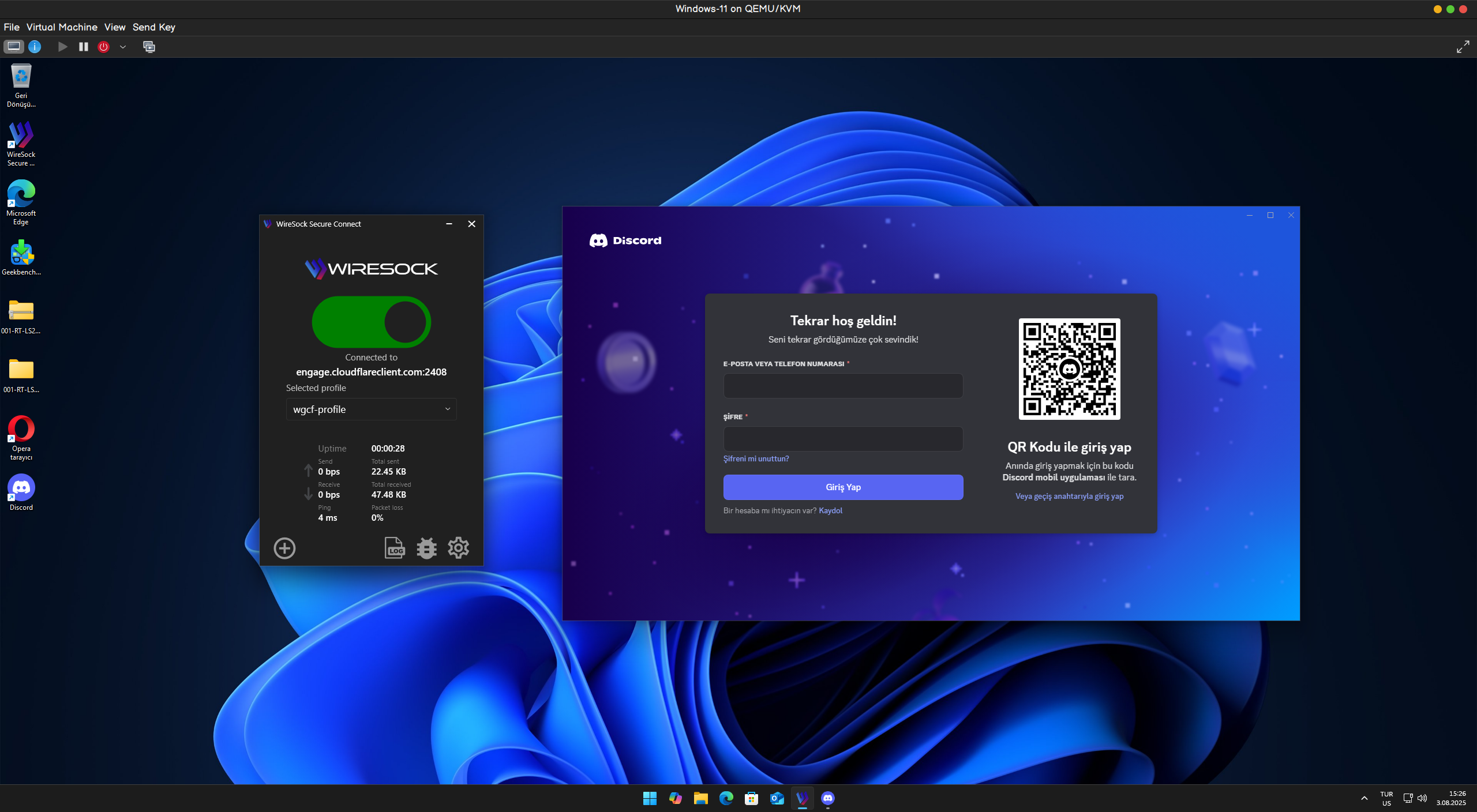
Task: Close the WireSock Secure Connect window
Action: click(471, 224)
